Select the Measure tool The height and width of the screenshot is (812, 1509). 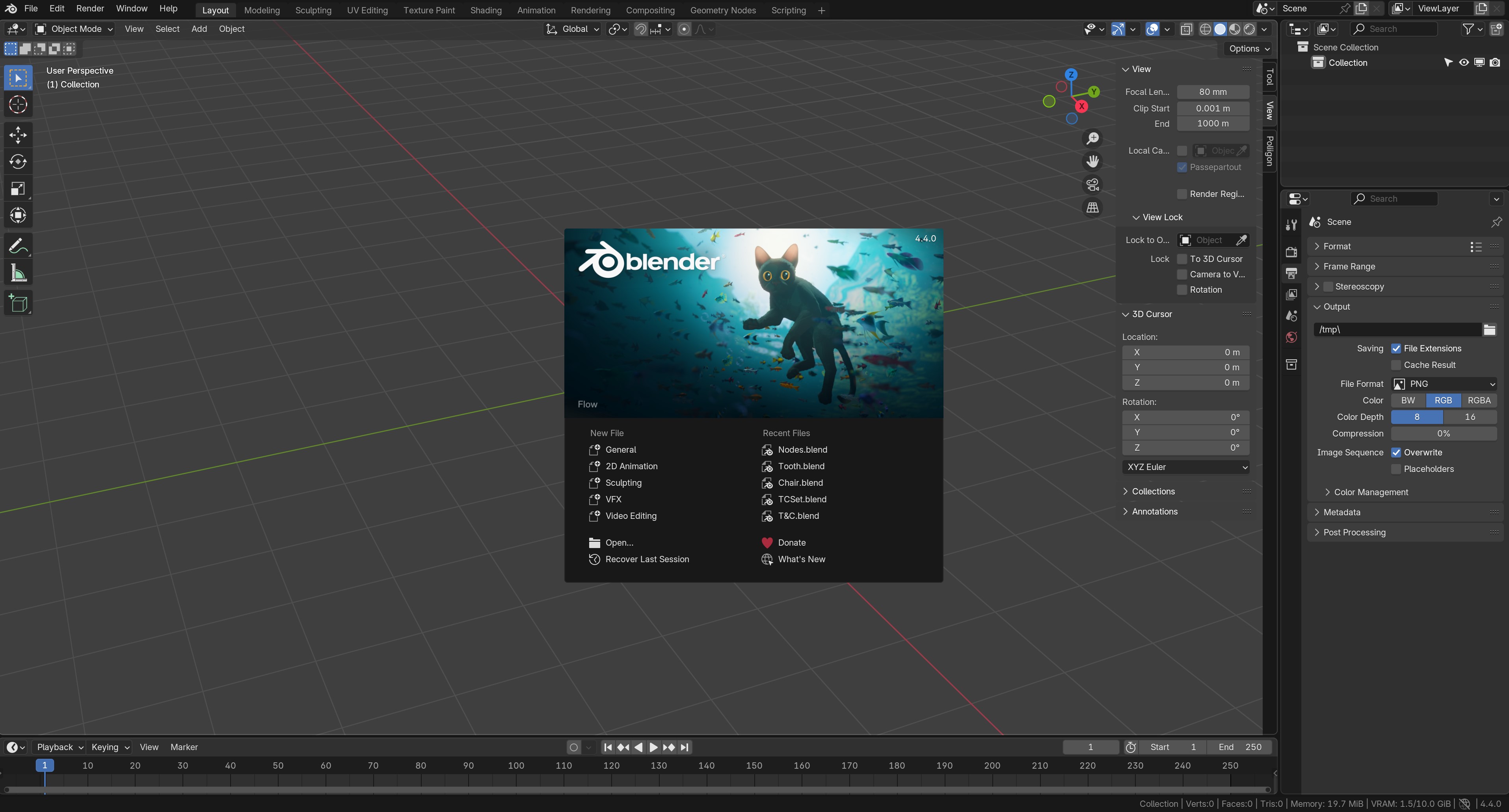click(x=18, y=273)
